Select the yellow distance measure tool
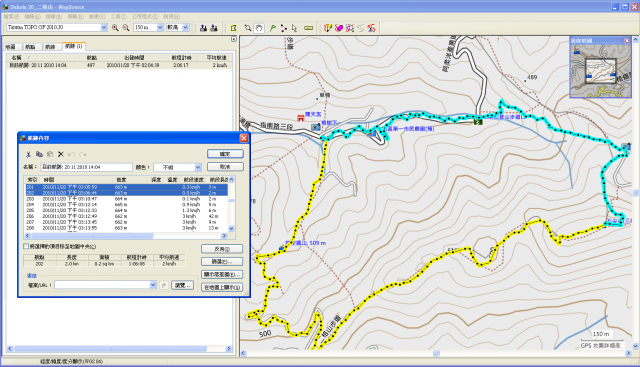This screenshot has width=640, height=367. pyautogui.click(x=309, y=28)
